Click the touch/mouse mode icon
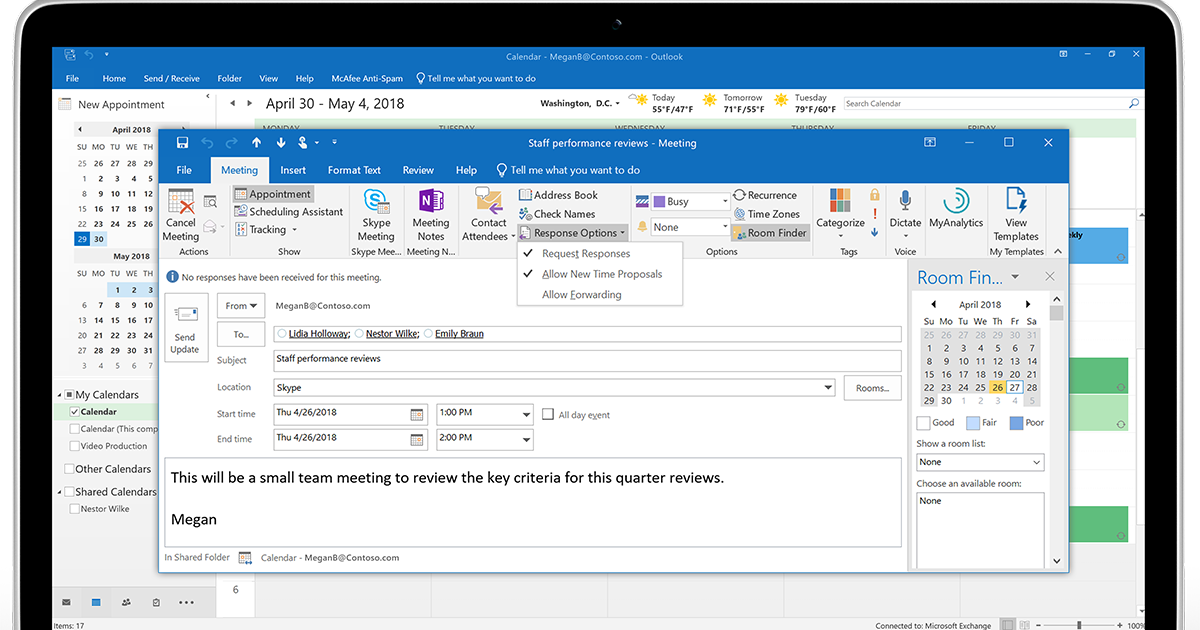Image resolution: width=1200 pixels, height=630 pixels. point(303,143)
